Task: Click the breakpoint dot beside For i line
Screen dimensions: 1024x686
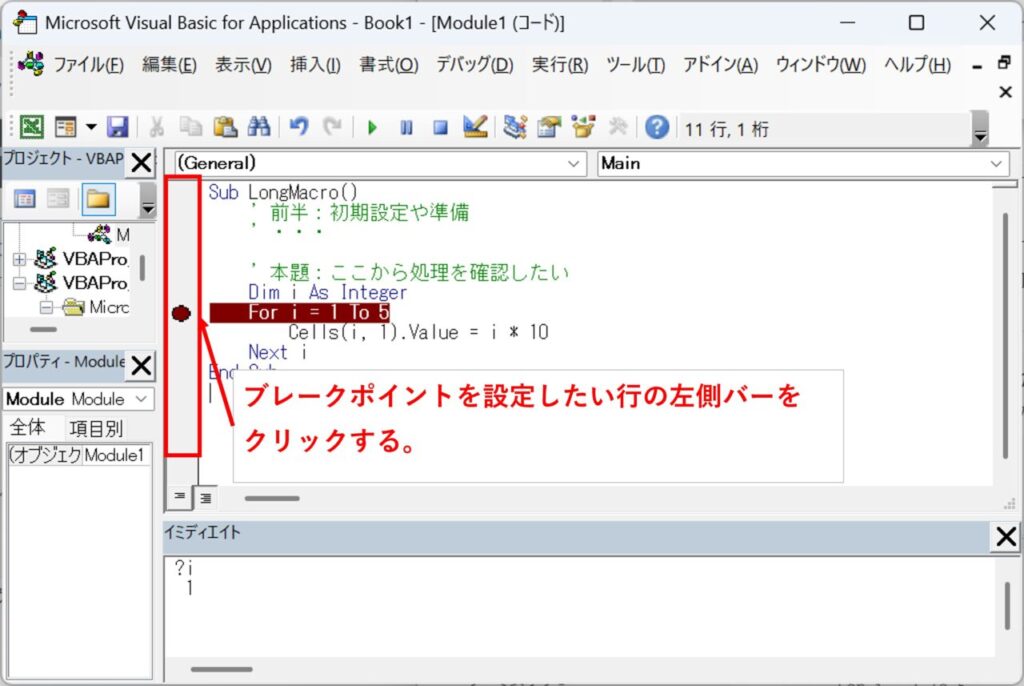Action: [x=181, y=314]
